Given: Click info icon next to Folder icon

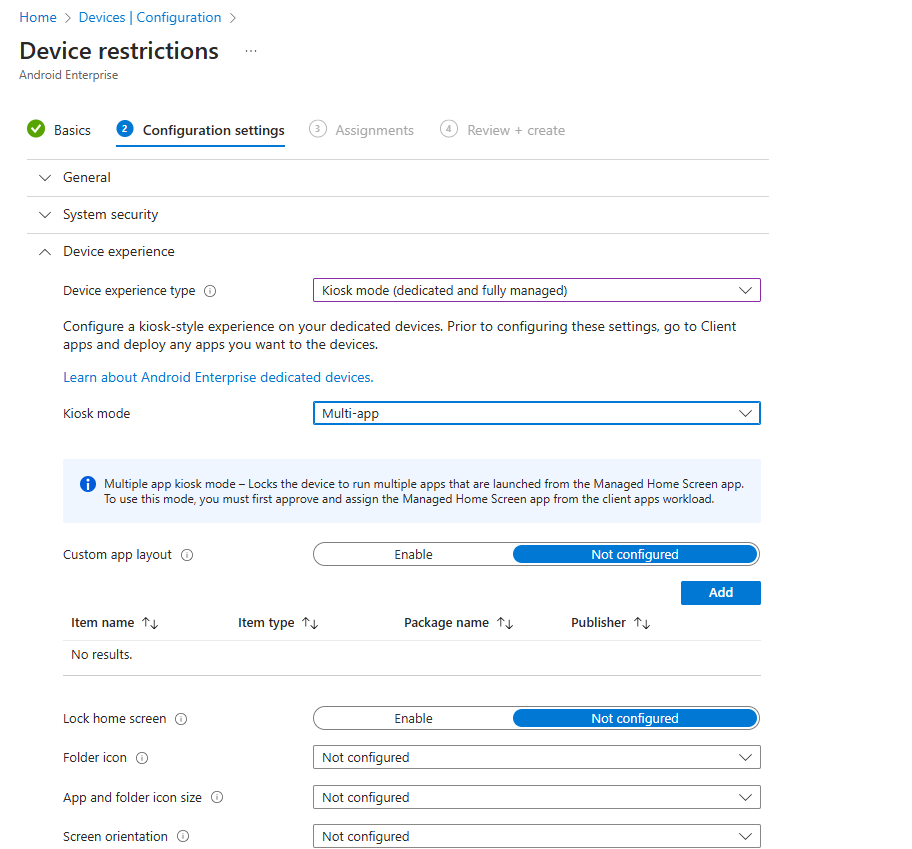Looking at the screenshot, I should tap(142, 758).
